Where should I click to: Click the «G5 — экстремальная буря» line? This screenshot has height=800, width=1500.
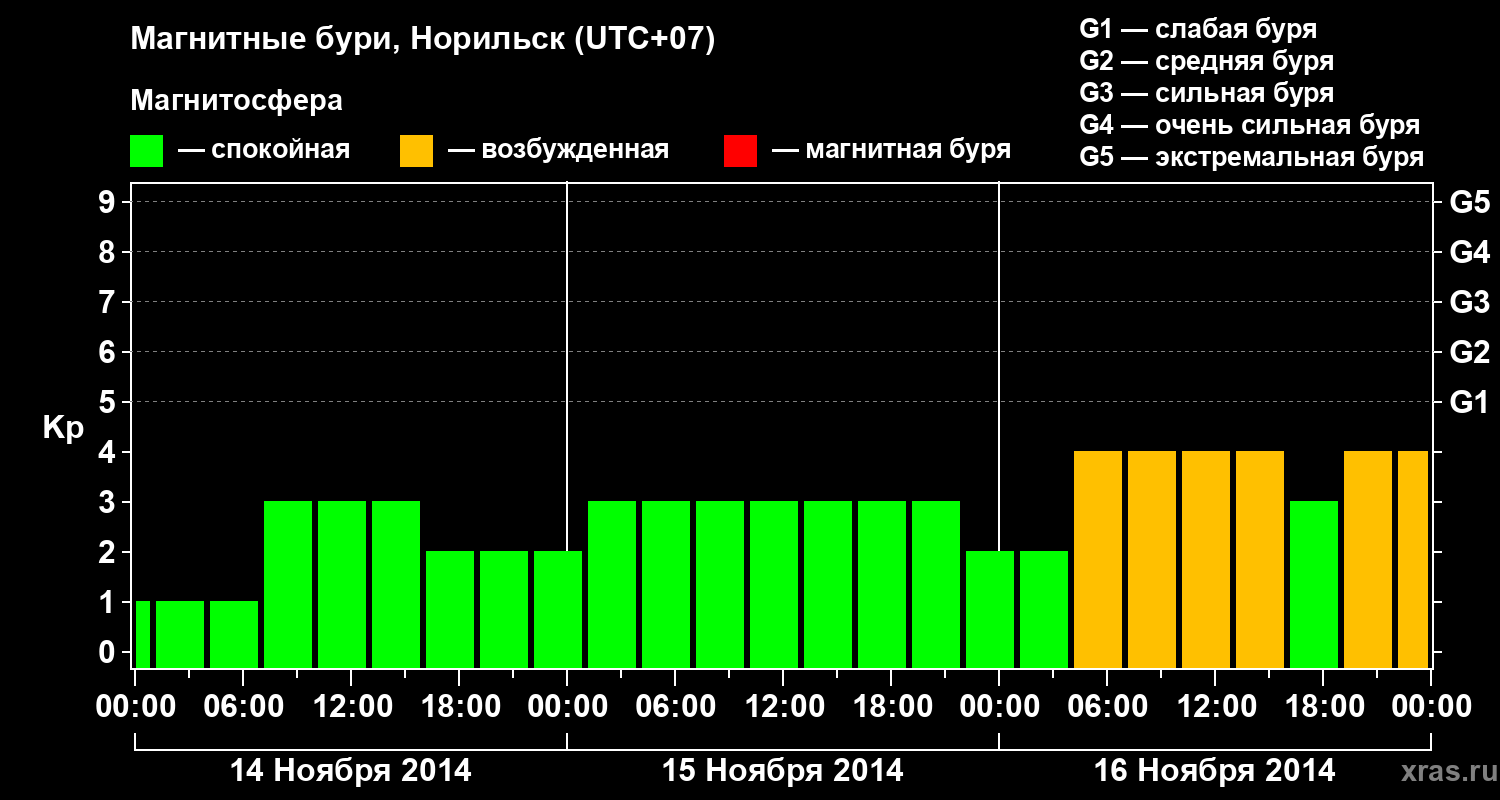(x=1252, y=157)
